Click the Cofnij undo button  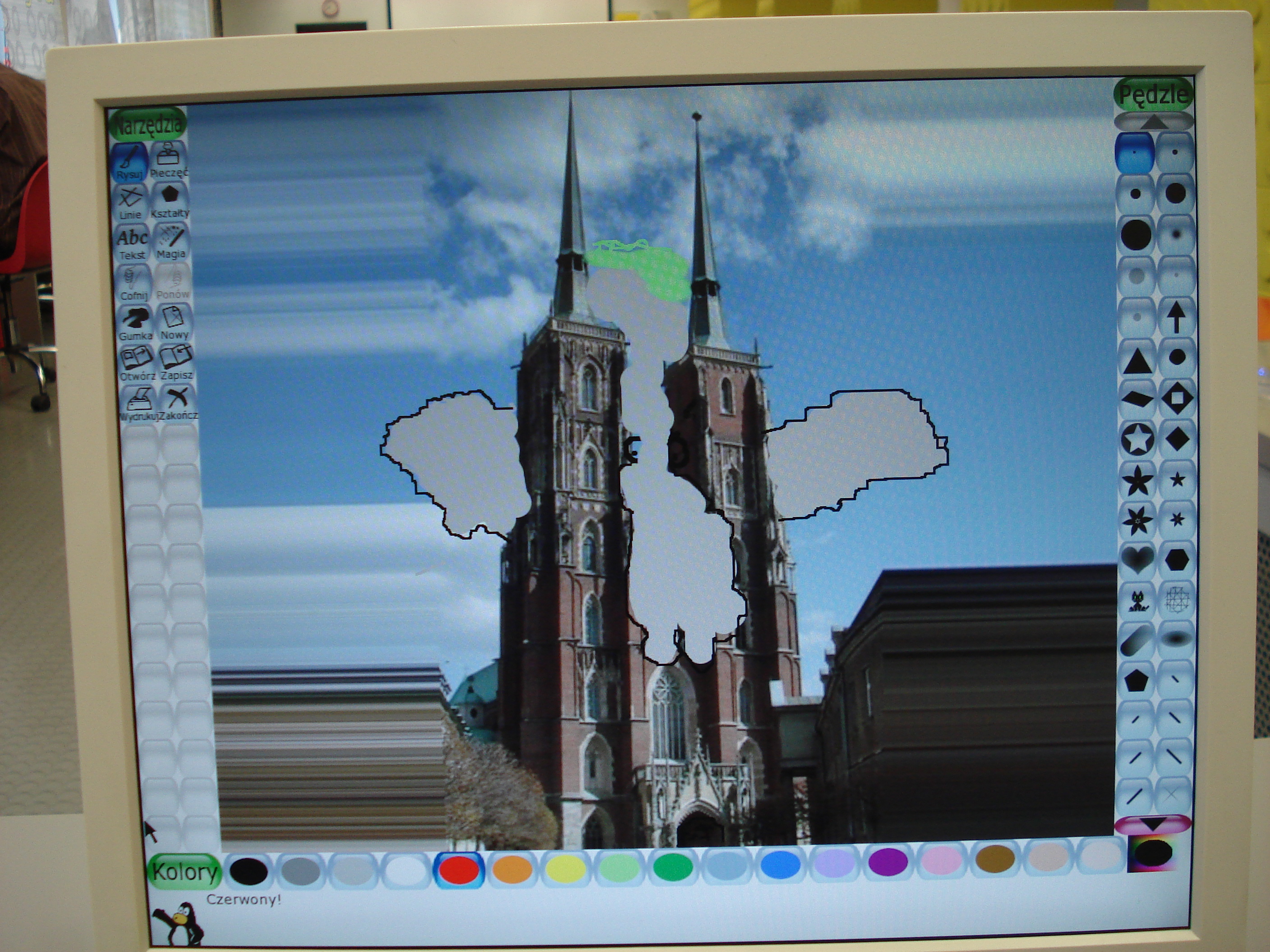[134, 283]
